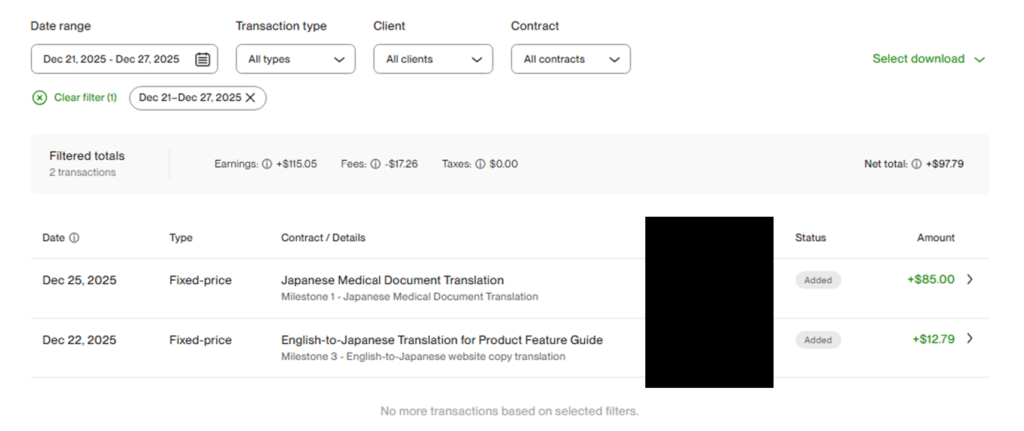Click the Added status badge for Dec 22
The image size is (1024, 431).
(818, 340)
